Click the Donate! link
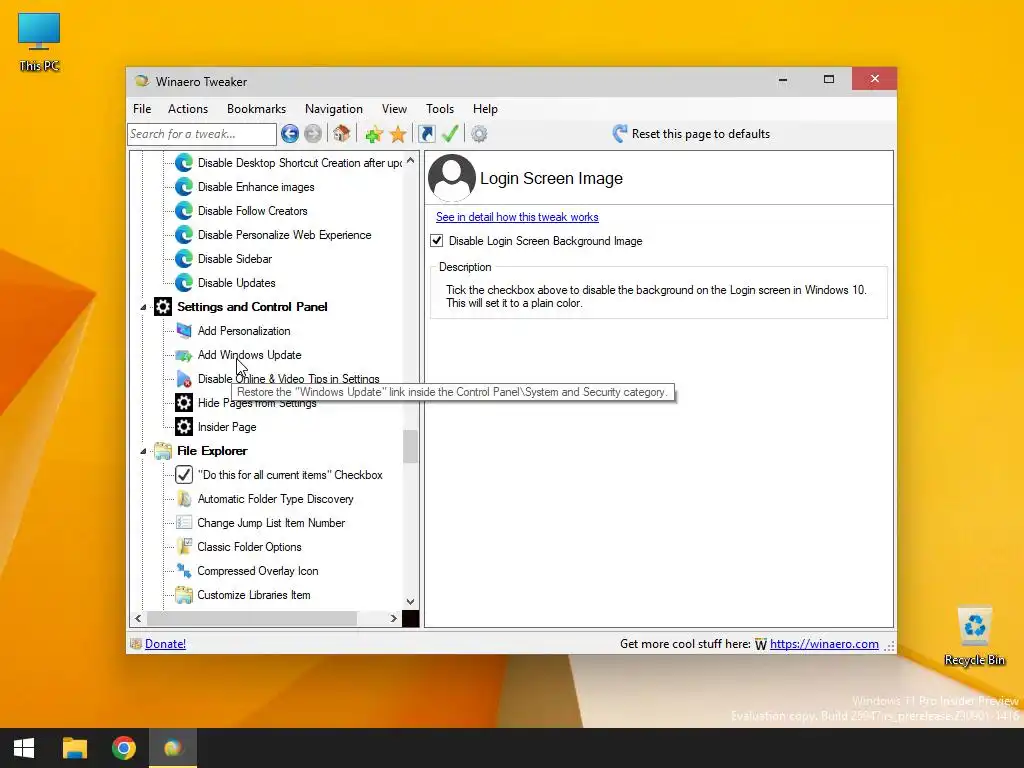 (165, 644)
